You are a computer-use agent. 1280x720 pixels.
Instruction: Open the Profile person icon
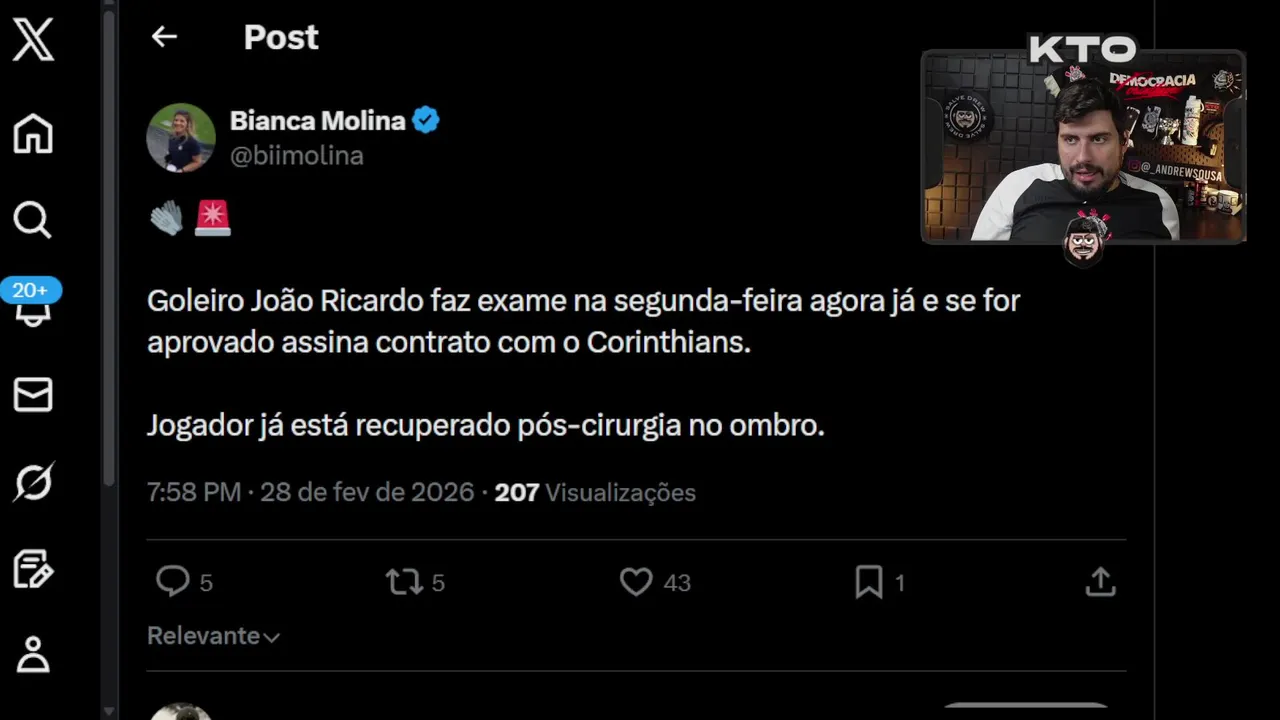click(x=33, y=655)
